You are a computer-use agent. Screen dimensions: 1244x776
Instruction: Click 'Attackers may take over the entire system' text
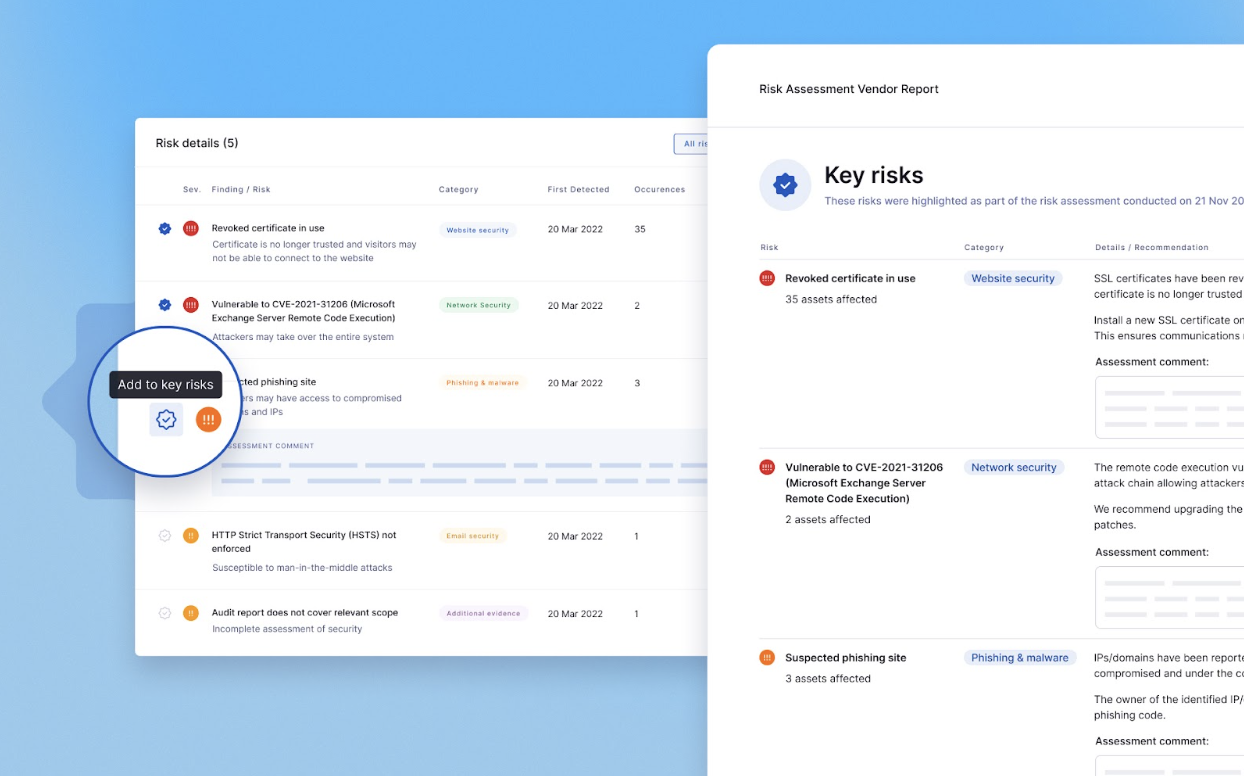(303, 337)
